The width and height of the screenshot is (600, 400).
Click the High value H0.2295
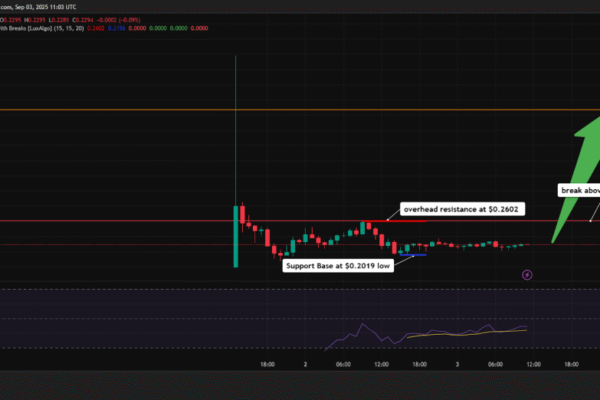[35, 20]
